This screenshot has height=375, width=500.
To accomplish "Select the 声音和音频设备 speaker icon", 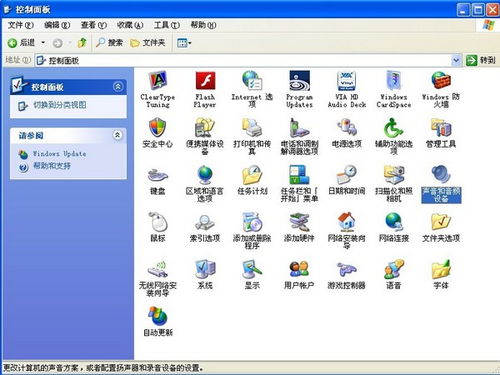I will [441, 174].
